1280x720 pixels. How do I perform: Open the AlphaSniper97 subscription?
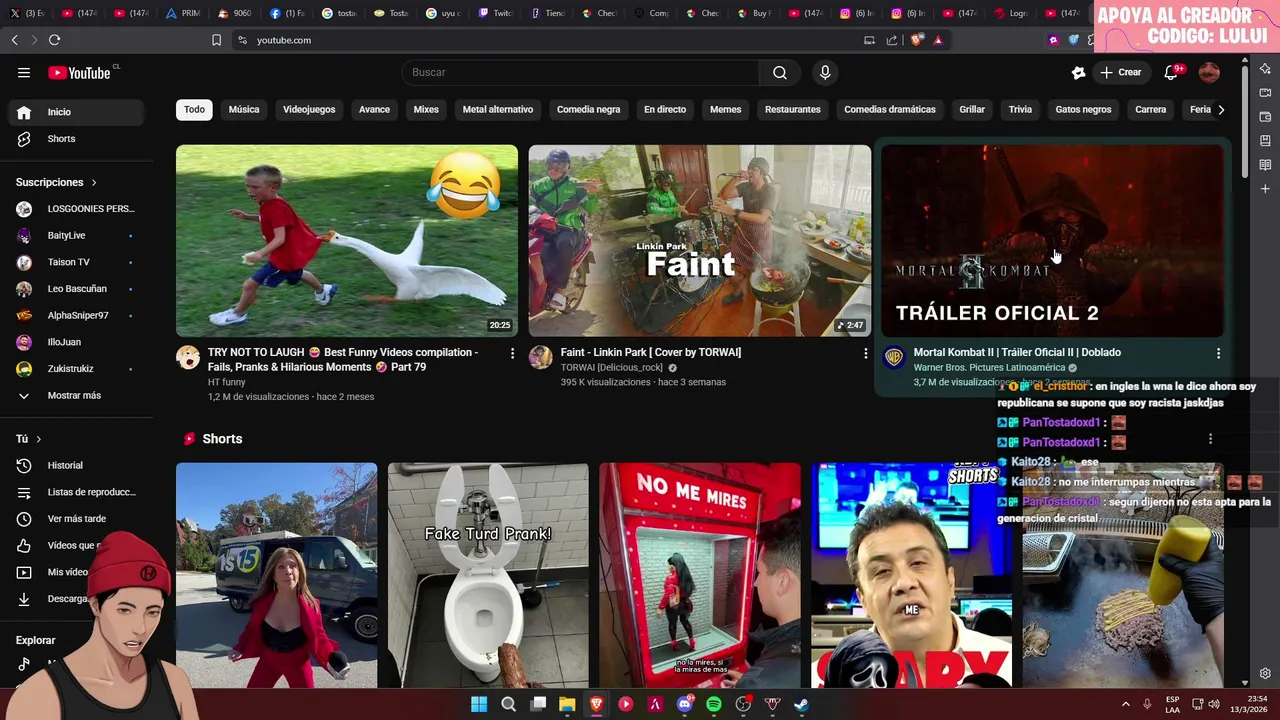point(75,315)
